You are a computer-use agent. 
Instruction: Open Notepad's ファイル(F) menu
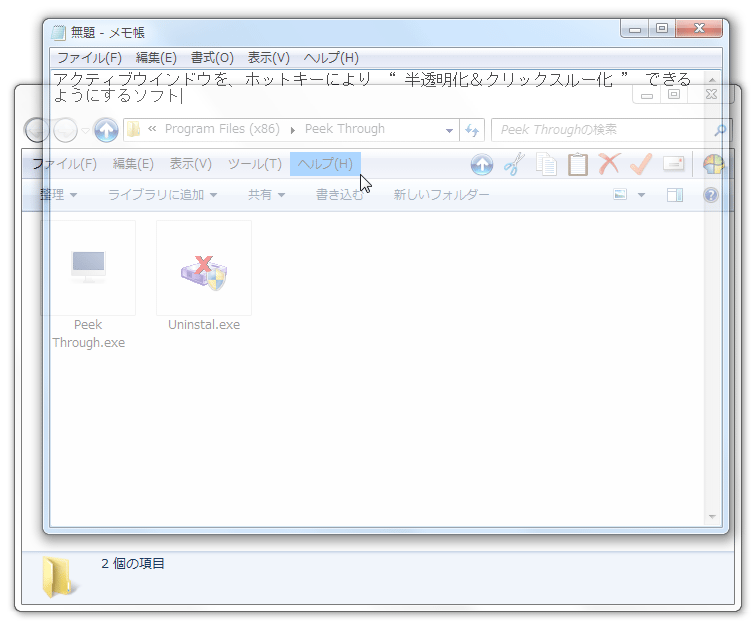(x=89, y=58)
